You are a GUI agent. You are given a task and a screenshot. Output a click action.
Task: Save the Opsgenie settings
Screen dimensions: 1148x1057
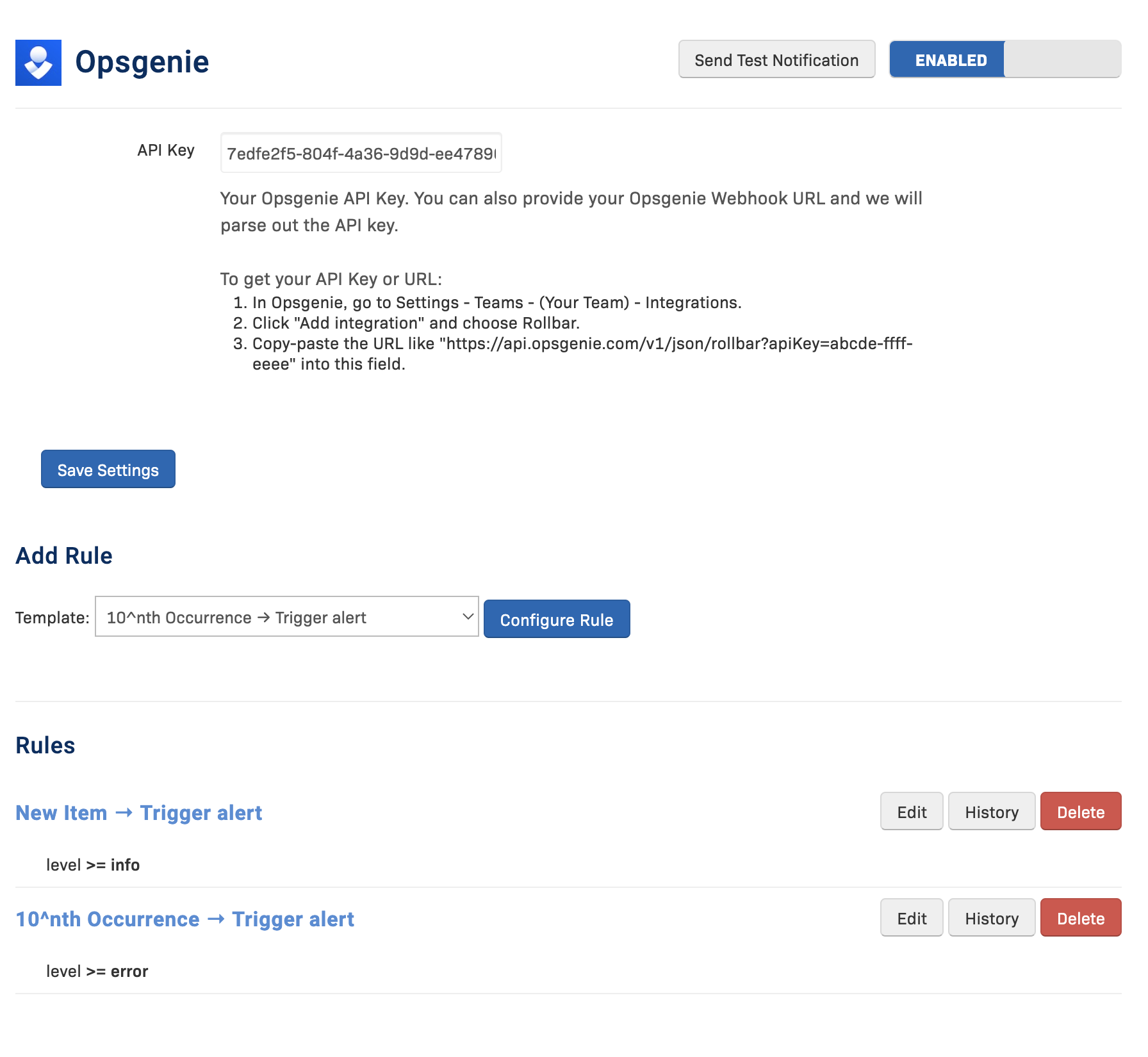coord(108,469)
